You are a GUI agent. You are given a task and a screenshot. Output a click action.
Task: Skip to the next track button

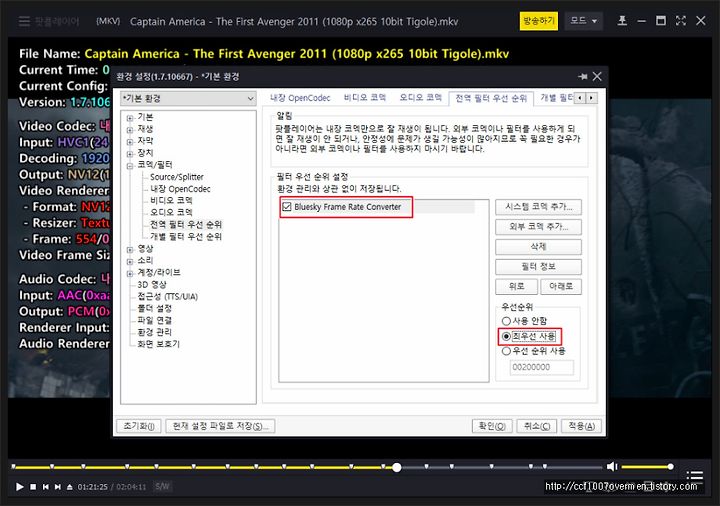click(x=57, y=486)
